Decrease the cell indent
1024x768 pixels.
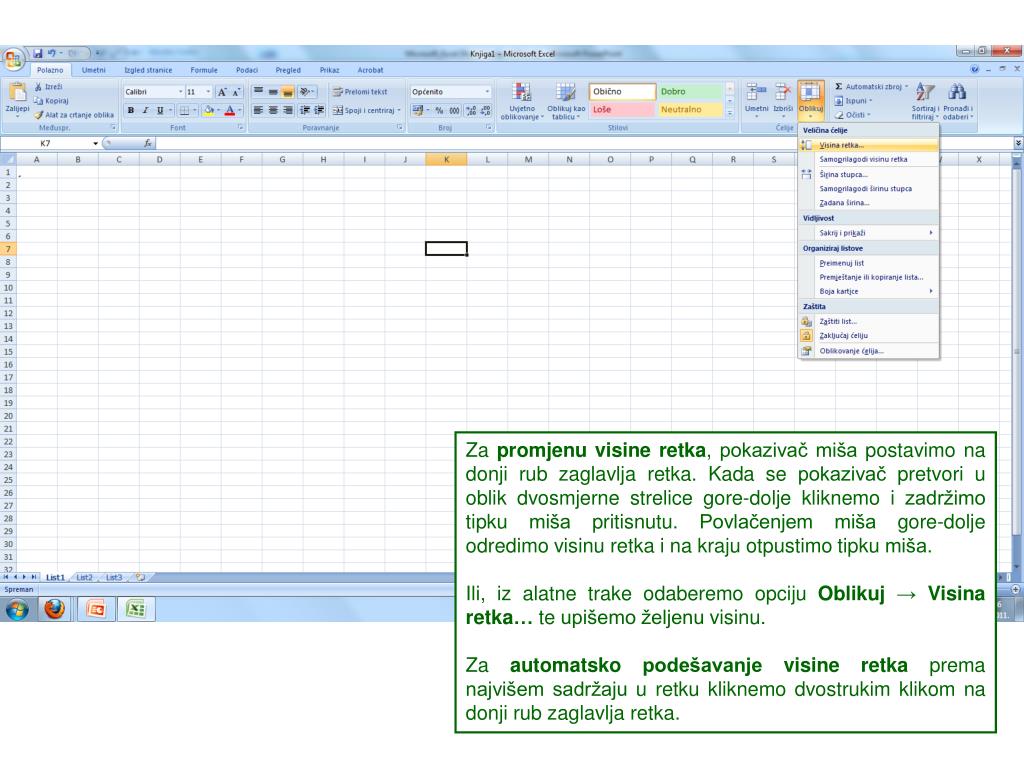coord(305,110)
